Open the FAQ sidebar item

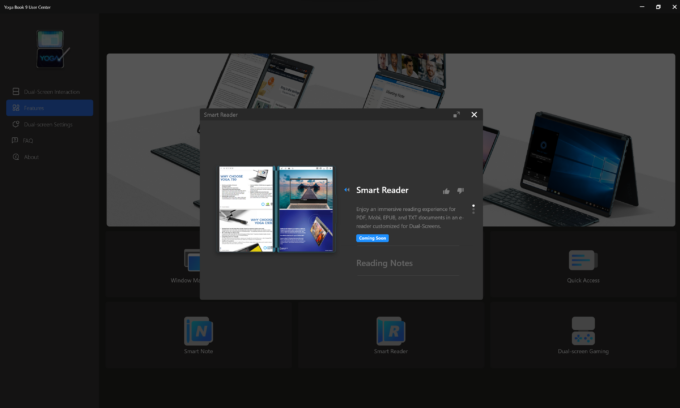28,141
